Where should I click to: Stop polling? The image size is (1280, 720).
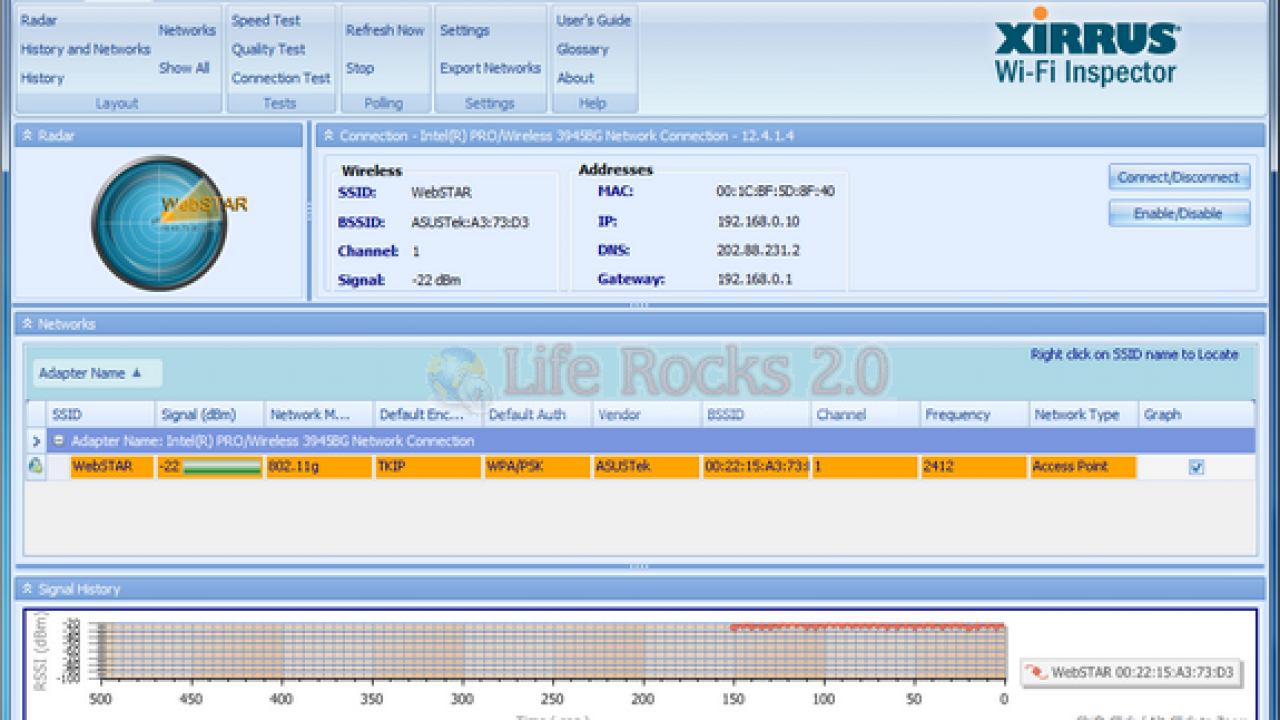tap(360, 68)
